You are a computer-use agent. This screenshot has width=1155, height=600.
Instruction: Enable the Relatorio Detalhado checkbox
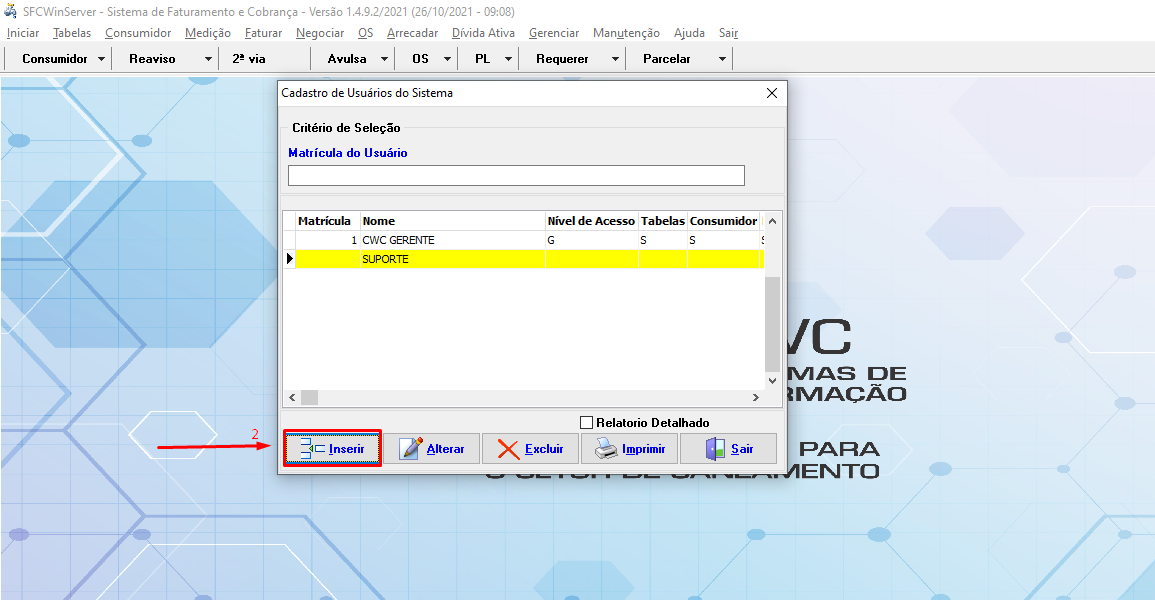(x=587, y=421)
